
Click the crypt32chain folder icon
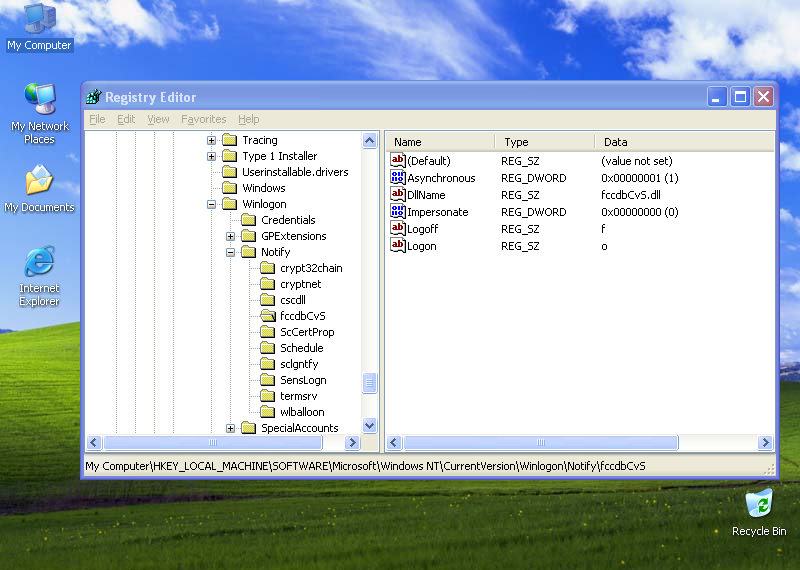click(x=268, y=268)
